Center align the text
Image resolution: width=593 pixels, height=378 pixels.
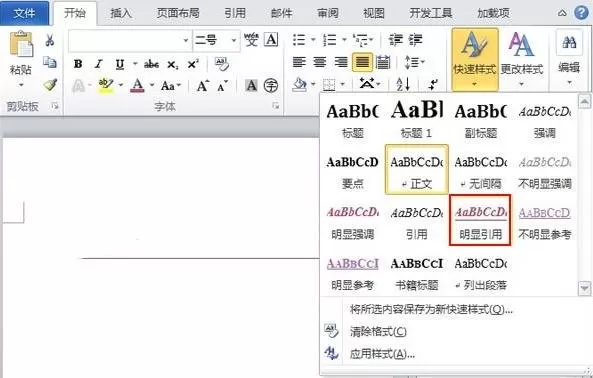point(320,62)
